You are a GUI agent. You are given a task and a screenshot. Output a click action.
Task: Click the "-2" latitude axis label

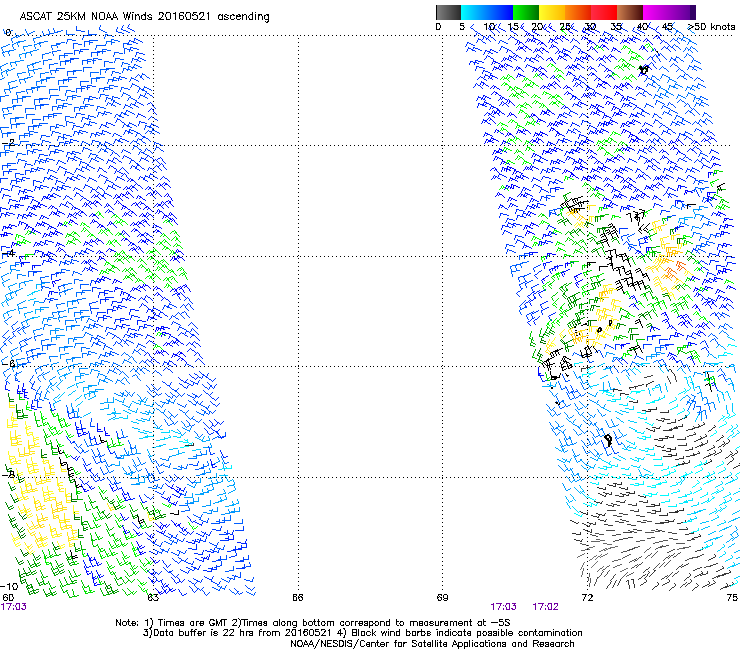coord(9,143)
